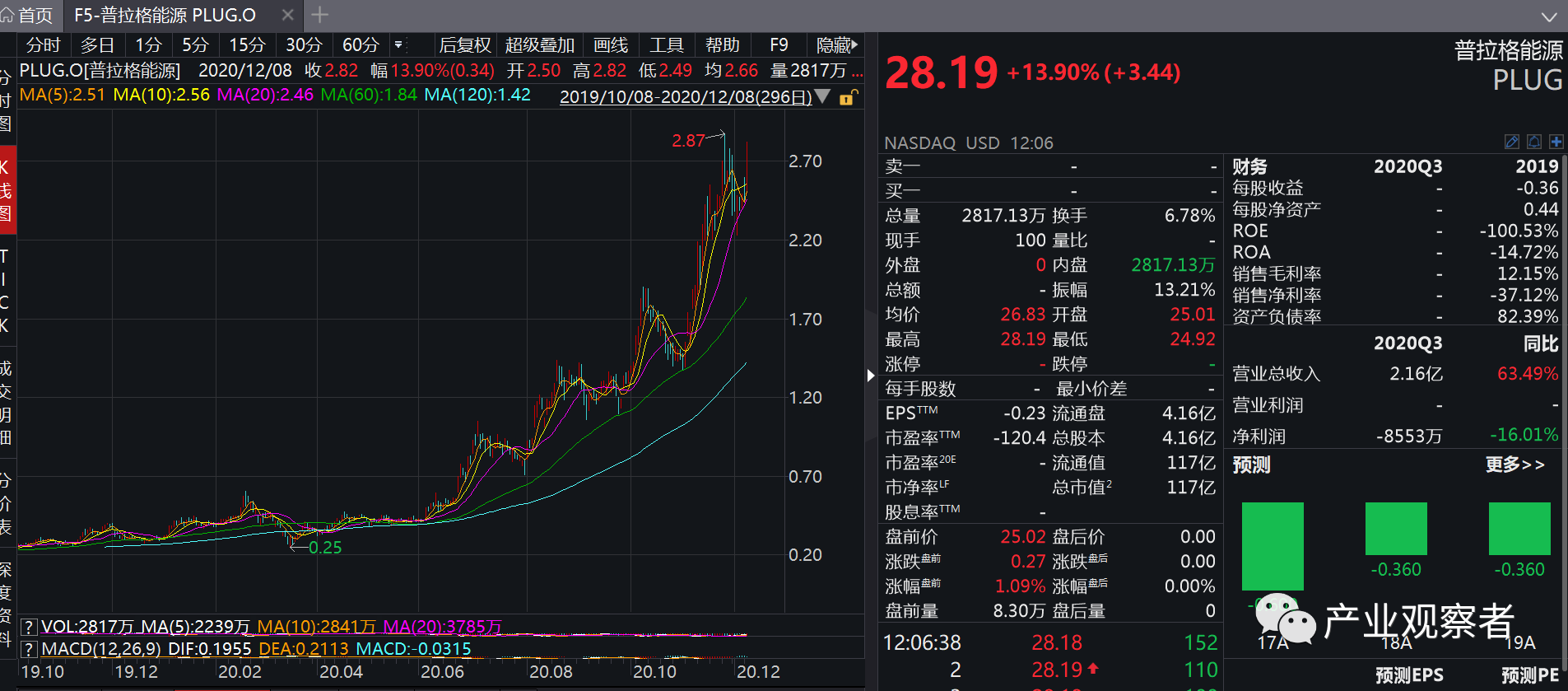Viewport: 1568px width, 691px height.
Task: Click the MA(60):1.84 indicator label
Action: point(369,95)
